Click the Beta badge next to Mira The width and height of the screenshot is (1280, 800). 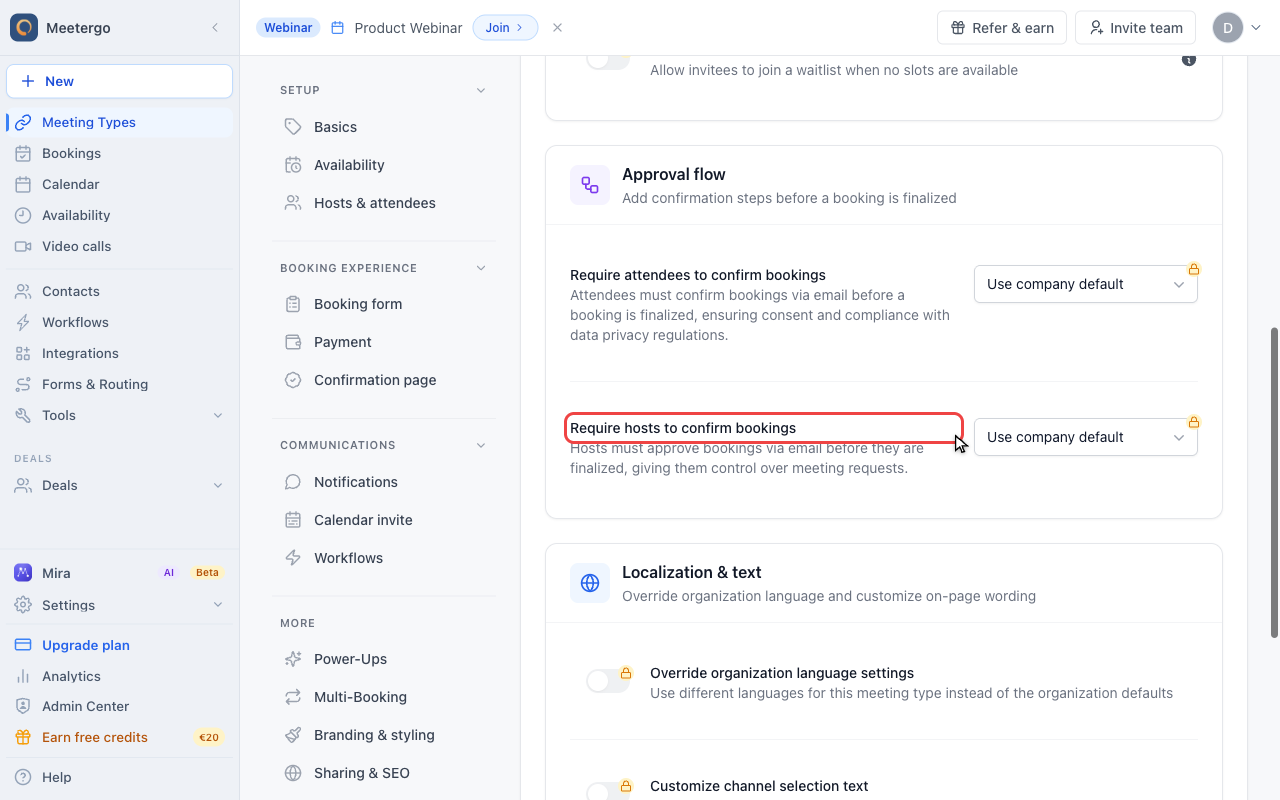(x=207, y=573)
